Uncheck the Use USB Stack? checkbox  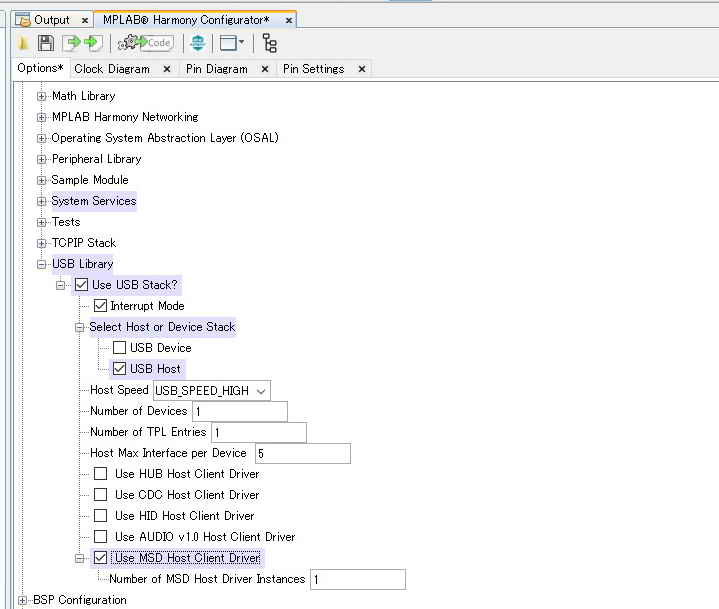[x=81, y=285]
